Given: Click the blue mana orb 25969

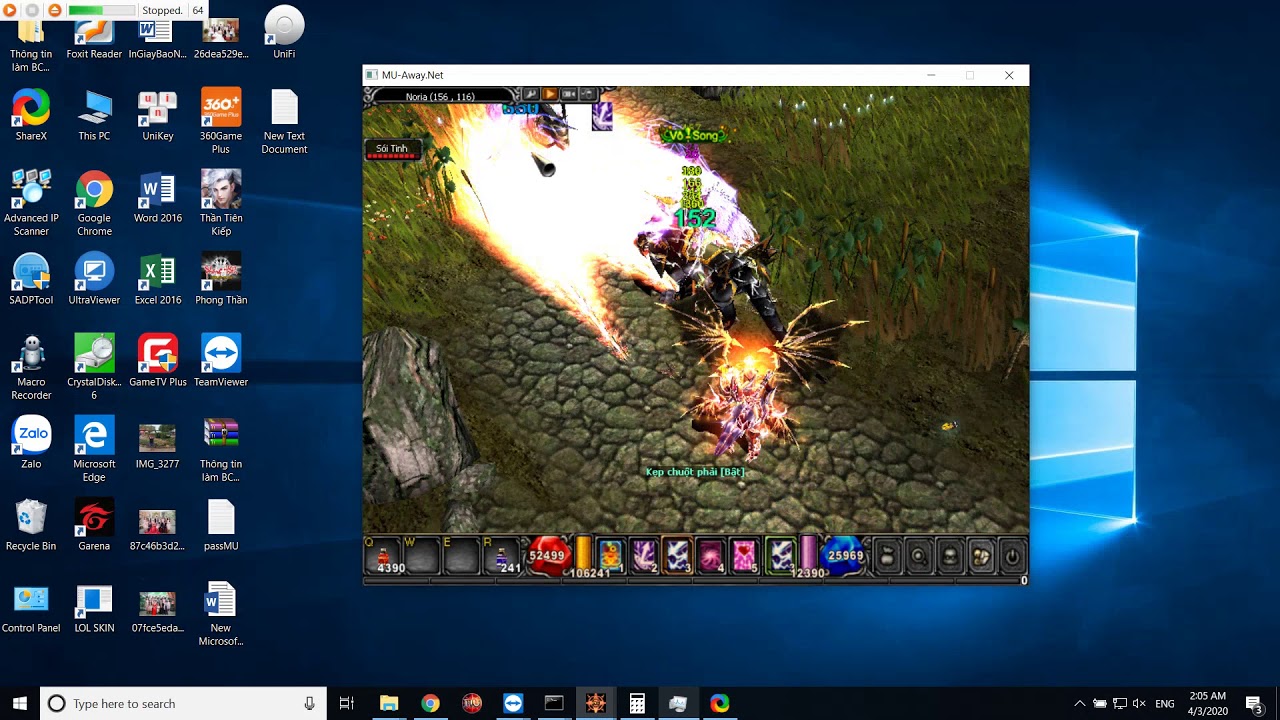Looking at the screenshot, I should [844, 557].
